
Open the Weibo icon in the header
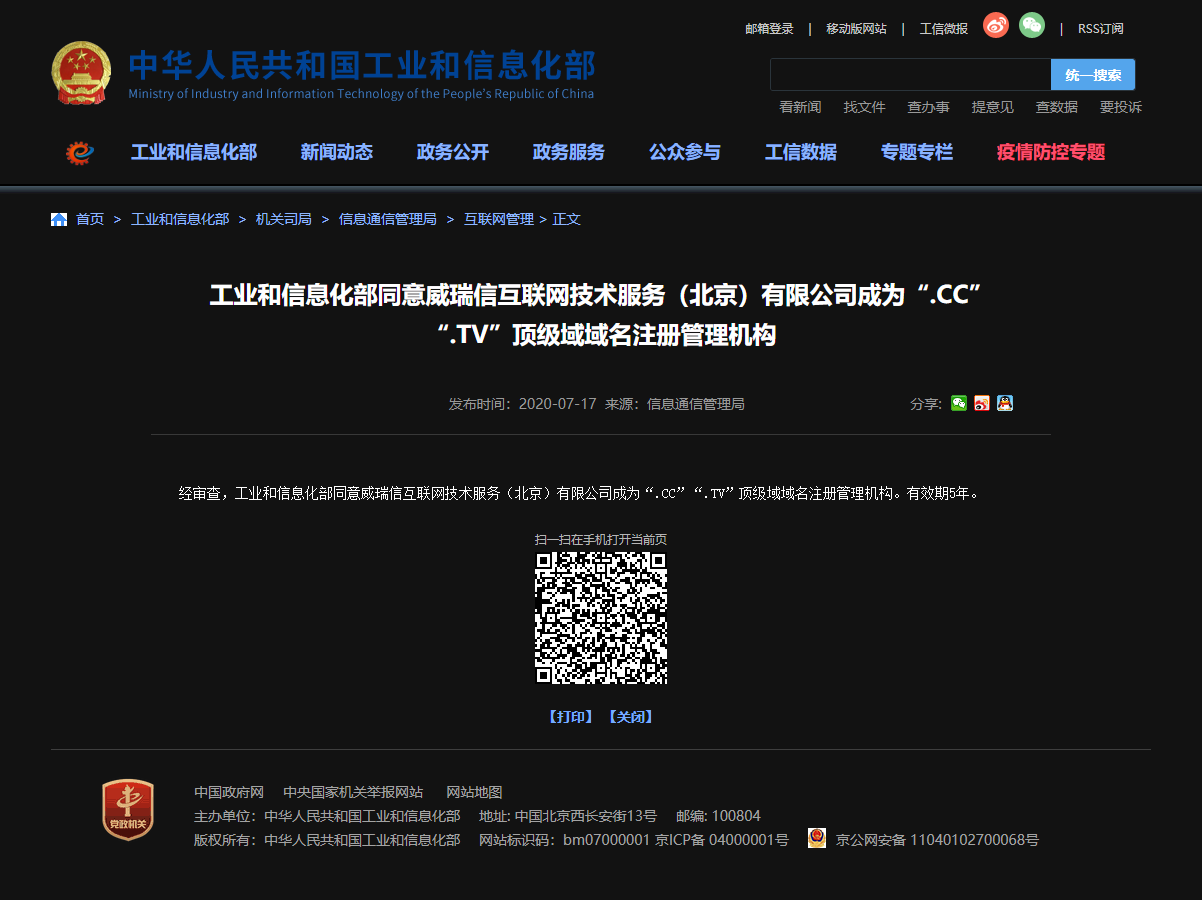pyautogui.click(x=996, y=26)
